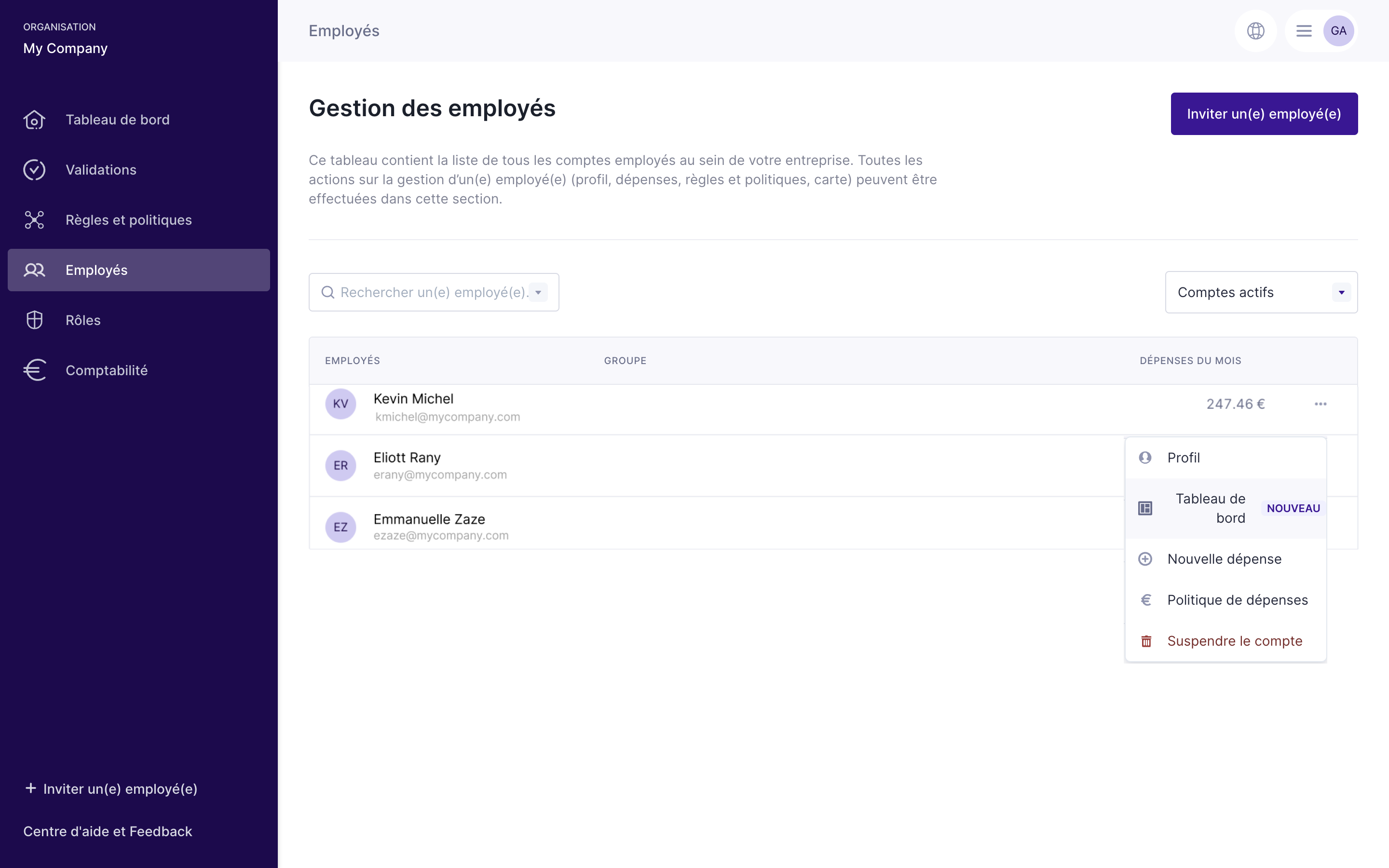Click the GA user avatar

tap(1338, 31)
